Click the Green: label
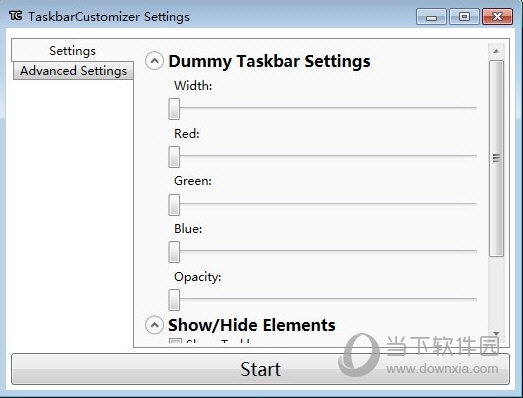 [193, 181]
